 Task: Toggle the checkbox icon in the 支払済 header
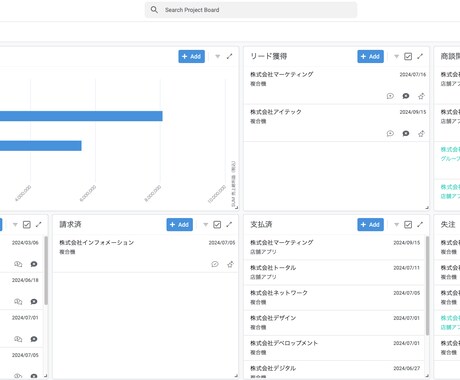point(408,225)
